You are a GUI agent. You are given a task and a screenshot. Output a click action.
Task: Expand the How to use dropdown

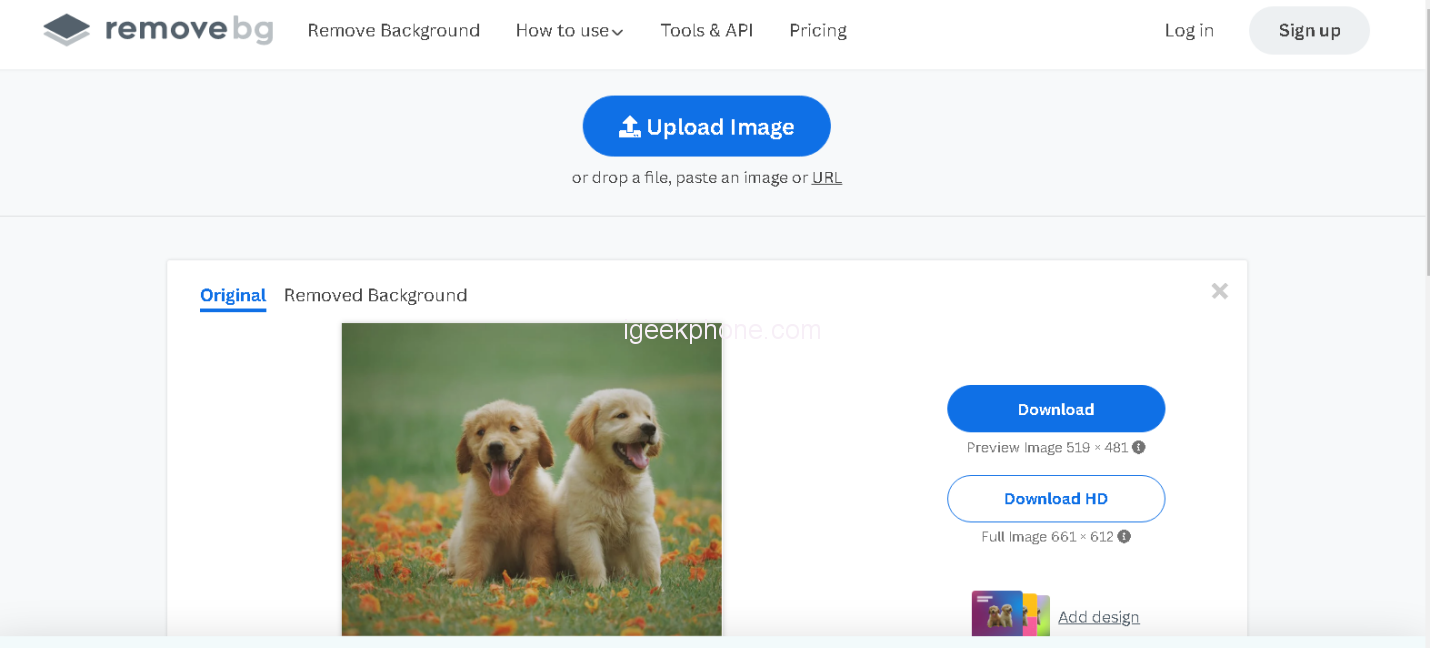point(569,31)
